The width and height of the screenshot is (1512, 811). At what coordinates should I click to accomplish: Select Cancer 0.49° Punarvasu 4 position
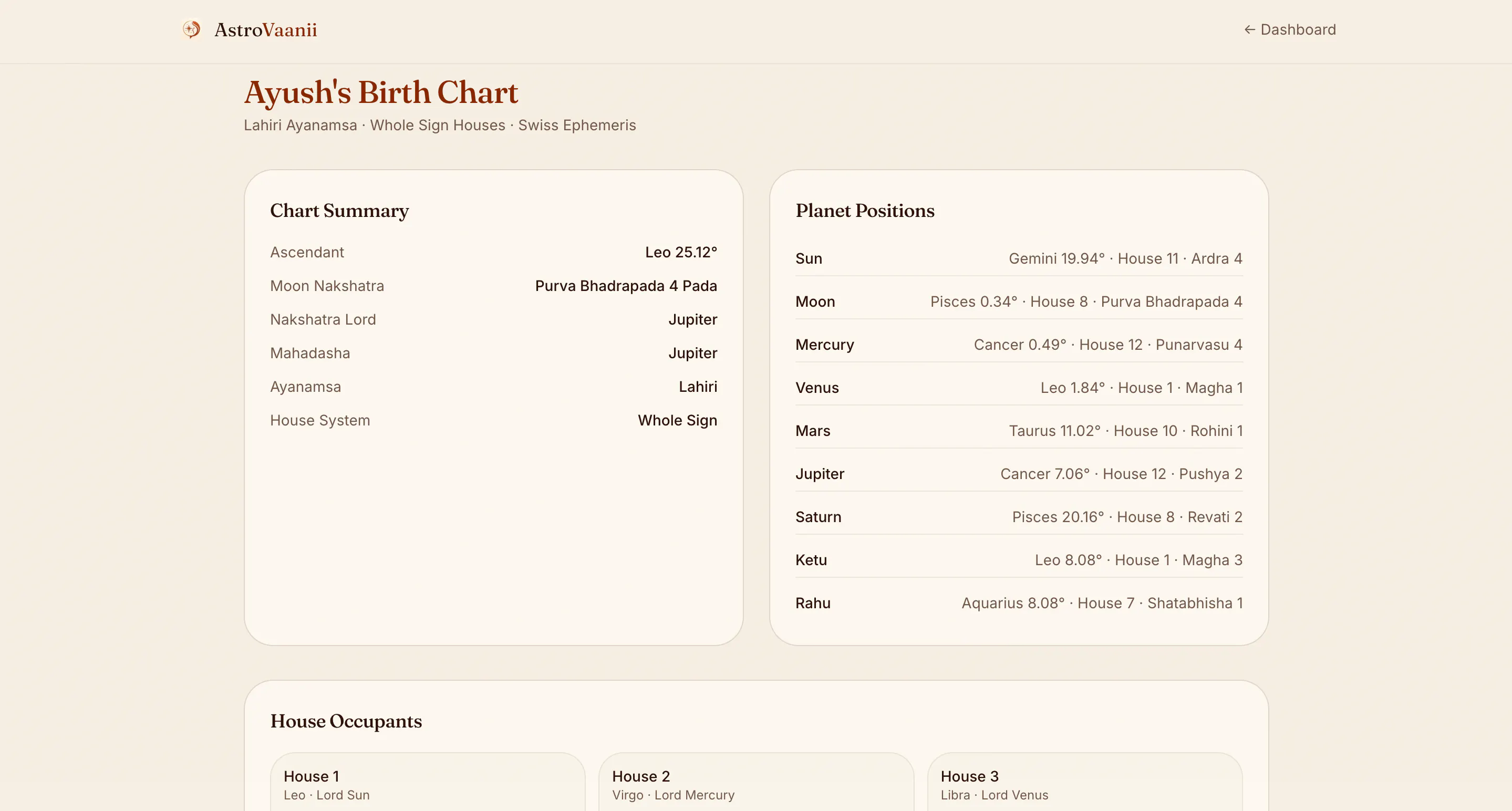click(x=1107, y=345)
